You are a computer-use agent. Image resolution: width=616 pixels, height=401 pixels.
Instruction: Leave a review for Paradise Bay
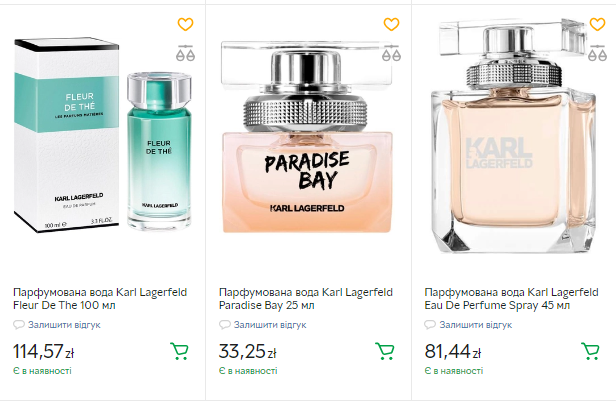coord(269,325)
